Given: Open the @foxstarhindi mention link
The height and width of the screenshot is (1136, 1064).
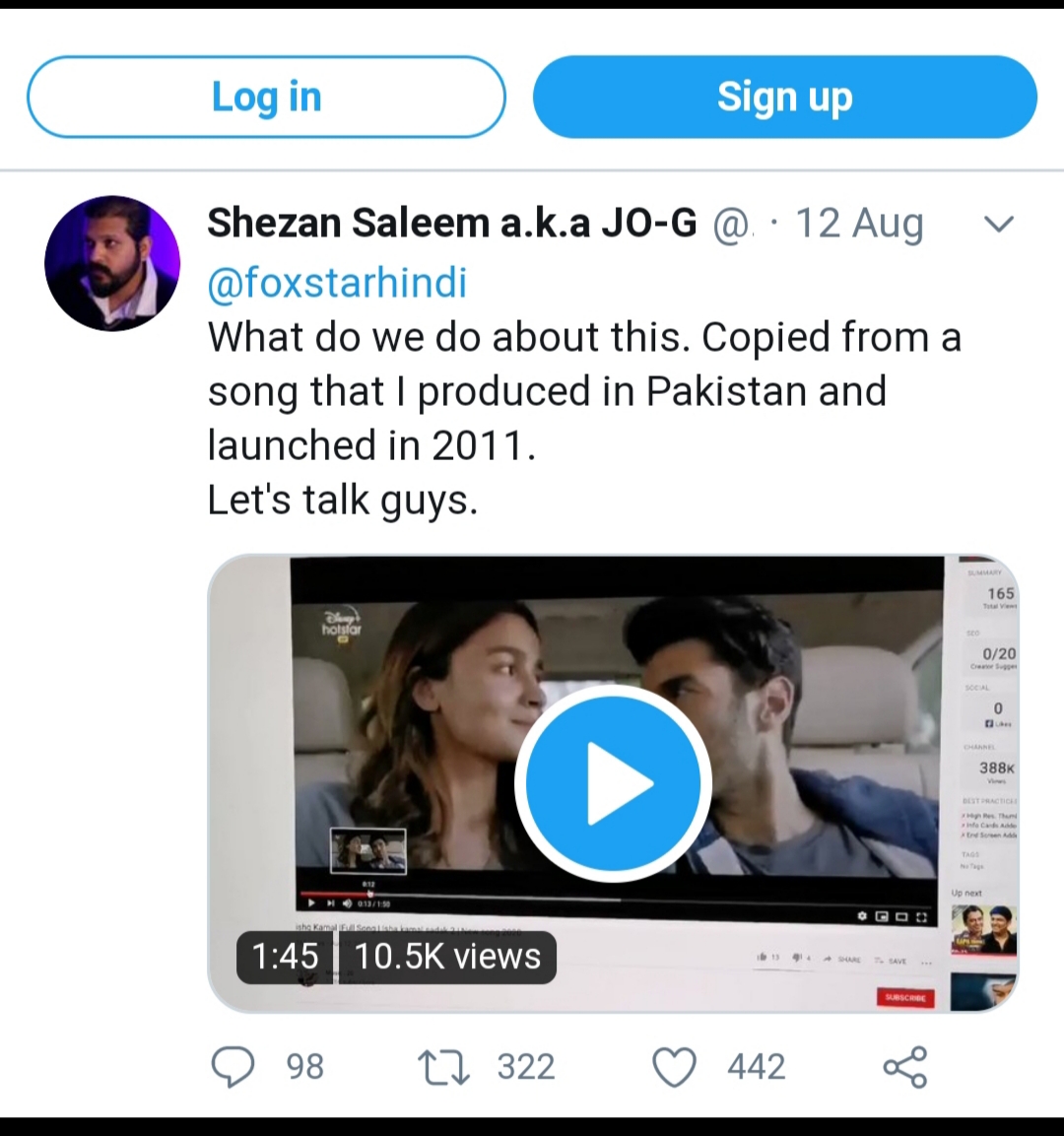Looking at the screenshot, I should click(337, 283).
